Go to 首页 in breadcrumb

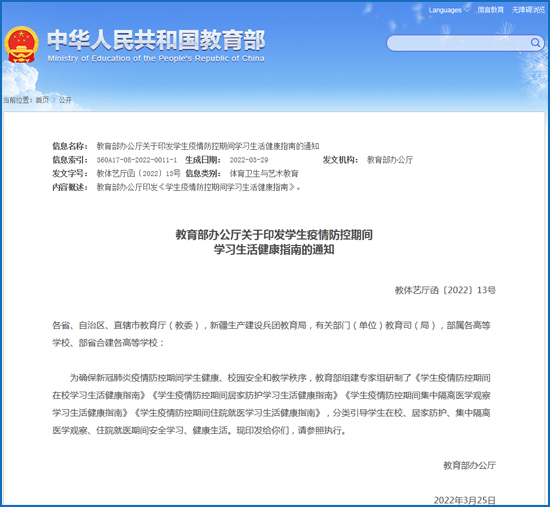(x=42, y=100)
